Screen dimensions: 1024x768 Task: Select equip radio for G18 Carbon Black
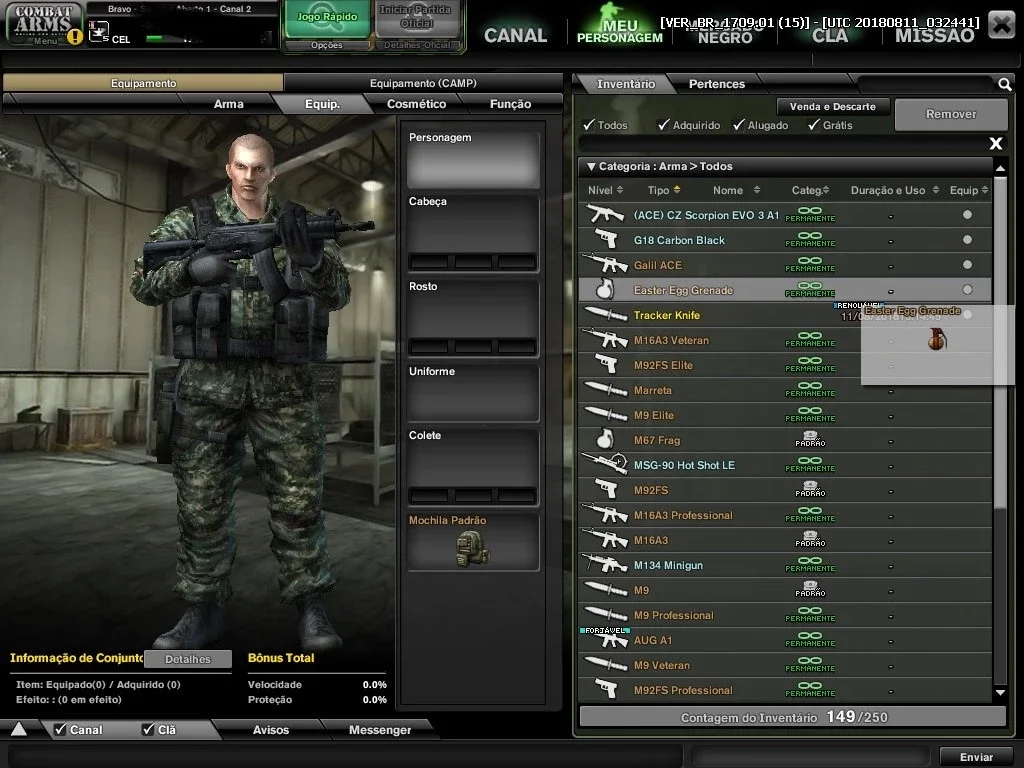[967, 240]
